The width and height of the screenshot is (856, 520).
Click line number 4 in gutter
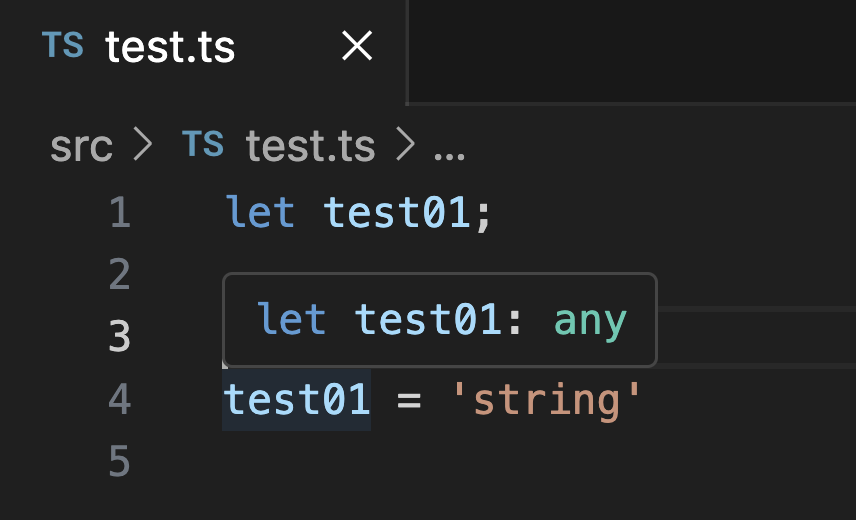120,399
